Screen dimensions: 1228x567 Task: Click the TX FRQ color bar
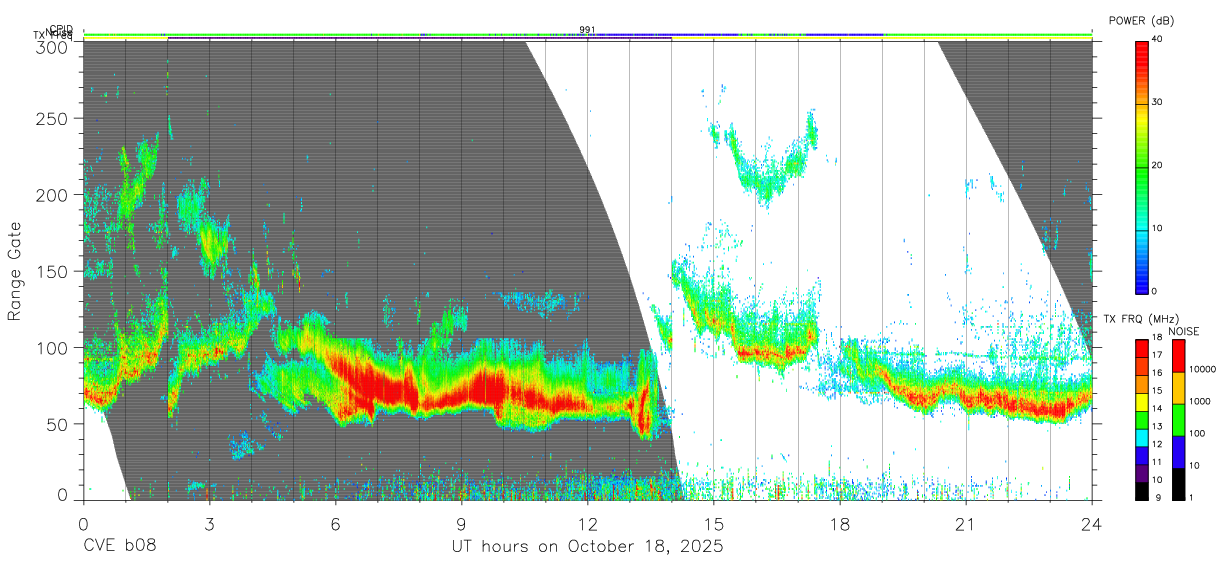[1141, 419]
